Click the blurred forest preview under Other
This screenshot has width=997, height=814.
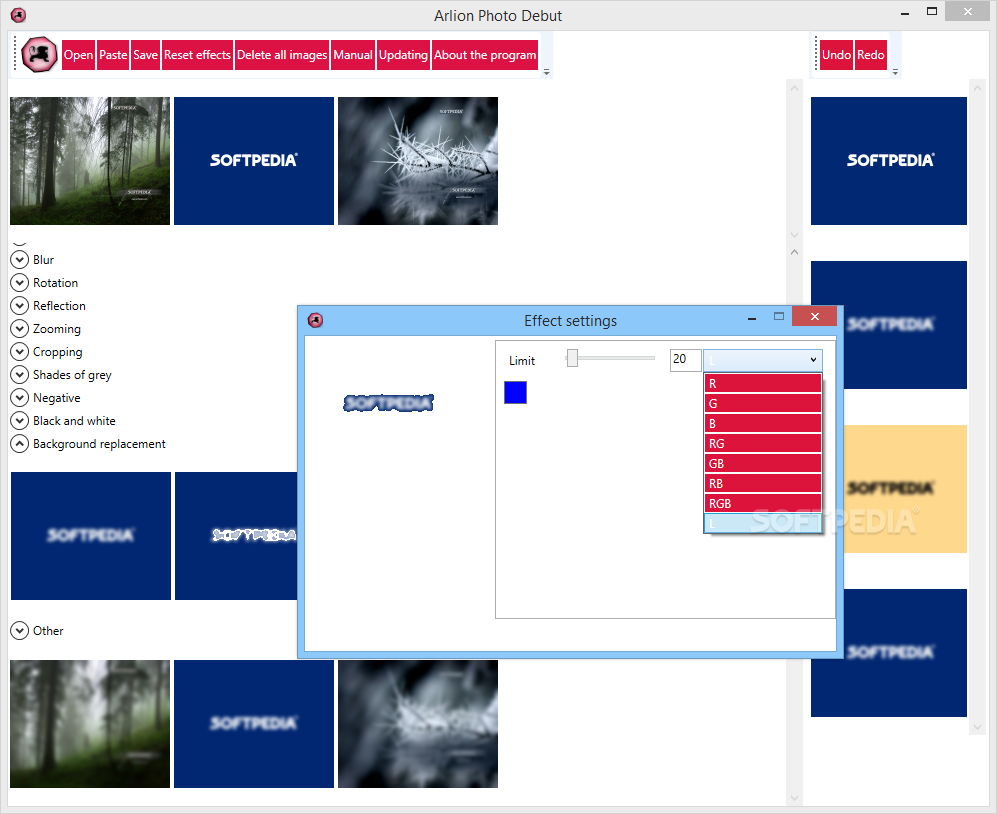click(90, 724)
